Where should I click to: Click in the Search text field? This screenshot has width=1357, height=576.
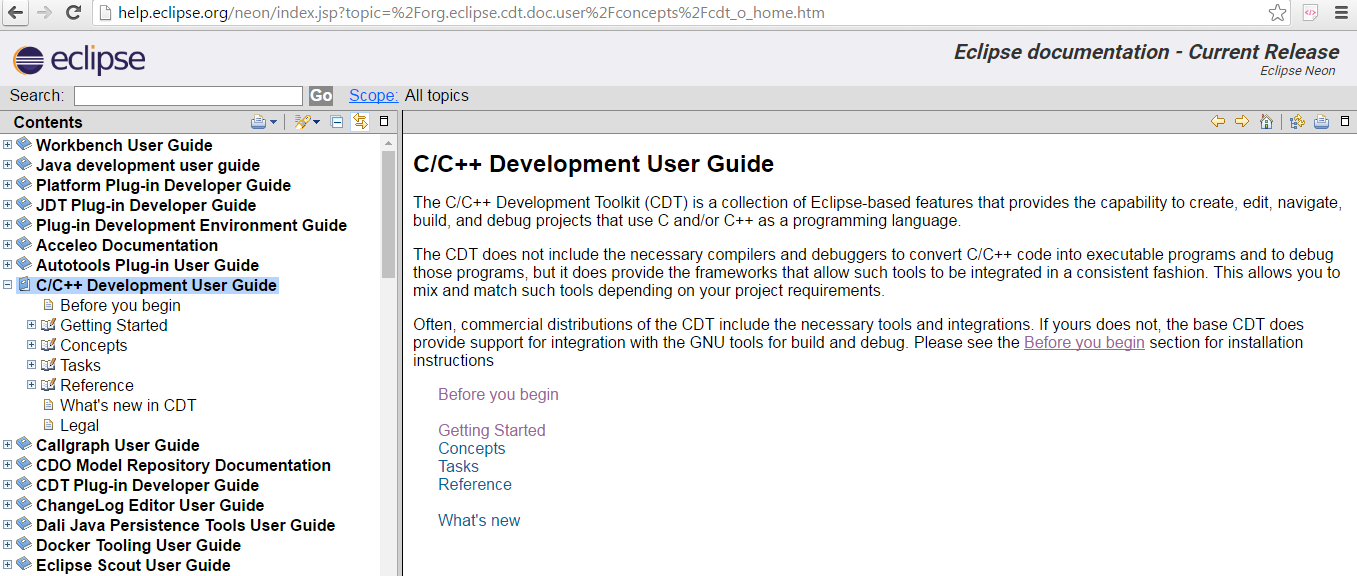pyautogui.click(x=188, y=96)
